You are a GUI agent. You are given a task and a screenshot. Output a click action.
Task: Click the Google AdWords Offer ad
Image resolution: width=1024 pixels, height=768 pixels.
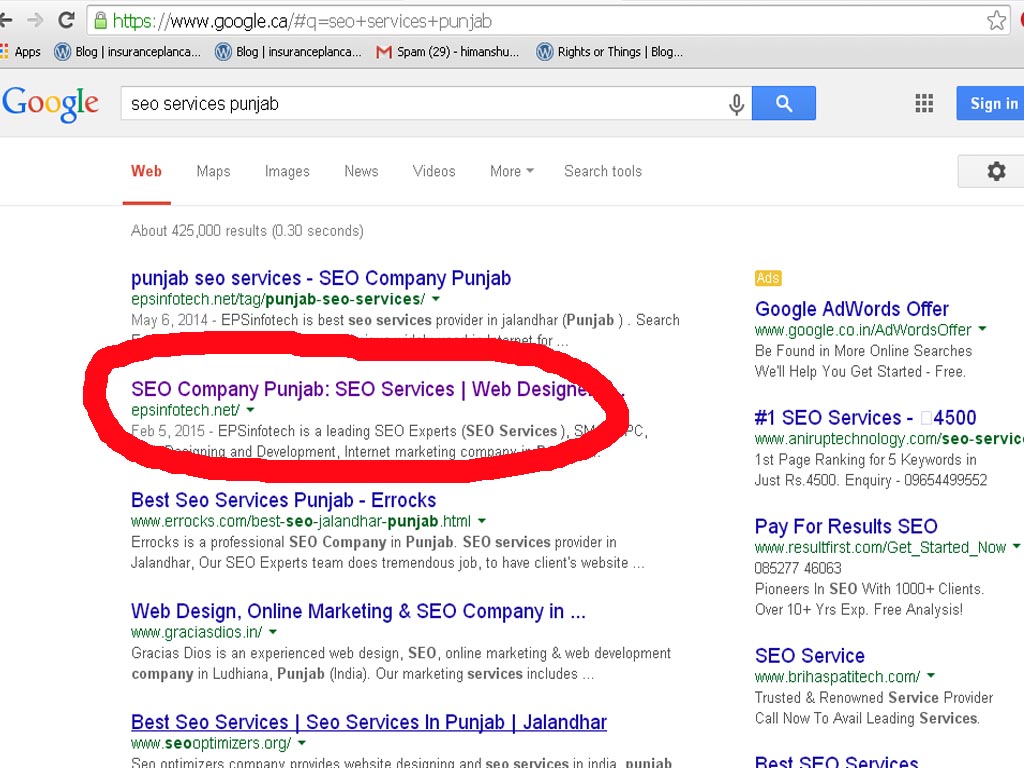tap(852, 309)
